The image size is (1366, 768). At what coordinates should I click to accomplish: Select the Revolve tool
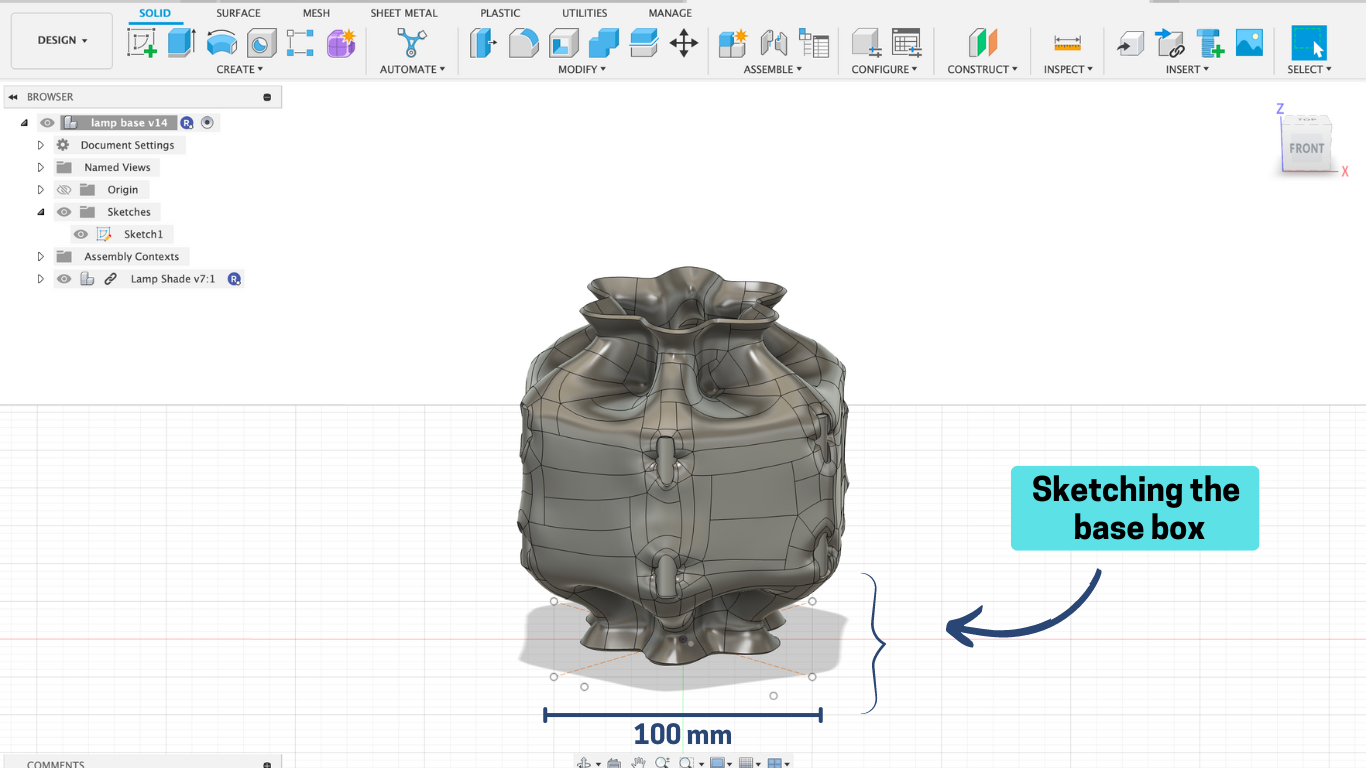221,43
